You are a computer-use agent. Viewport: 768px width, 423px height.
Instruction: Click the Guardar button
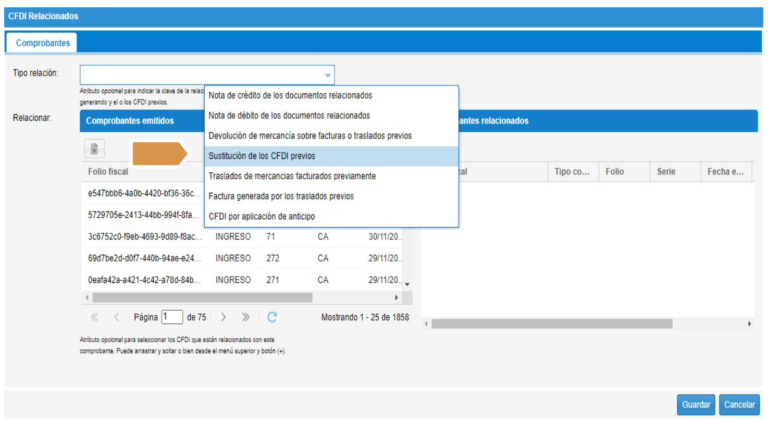695,405
